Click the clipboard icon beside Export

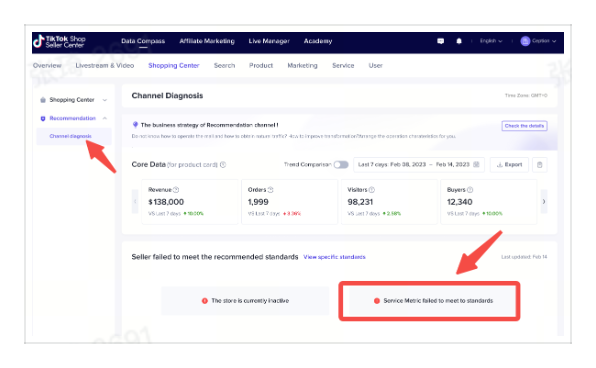539,165
